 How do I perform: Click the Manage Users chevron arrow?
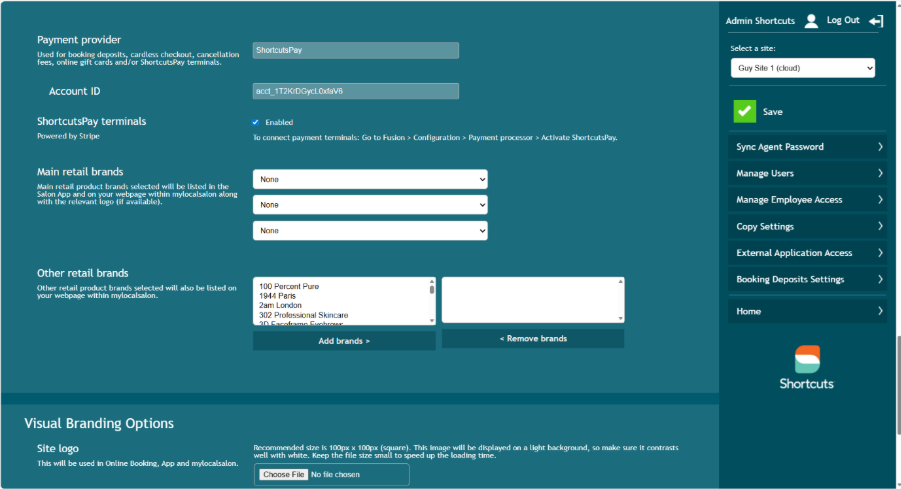tap(880, 173)
